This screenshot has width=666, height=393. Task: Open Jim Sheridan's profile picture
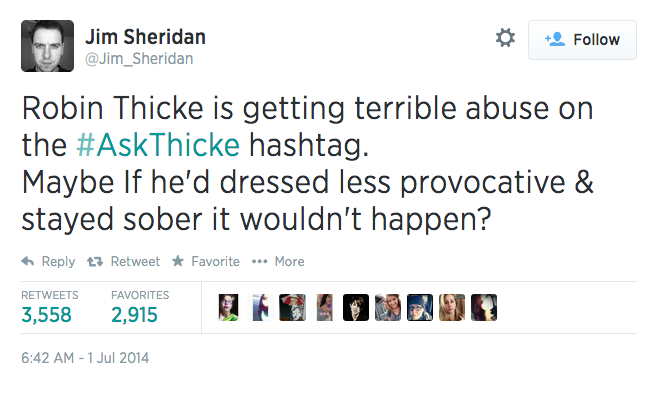point(48,46)
